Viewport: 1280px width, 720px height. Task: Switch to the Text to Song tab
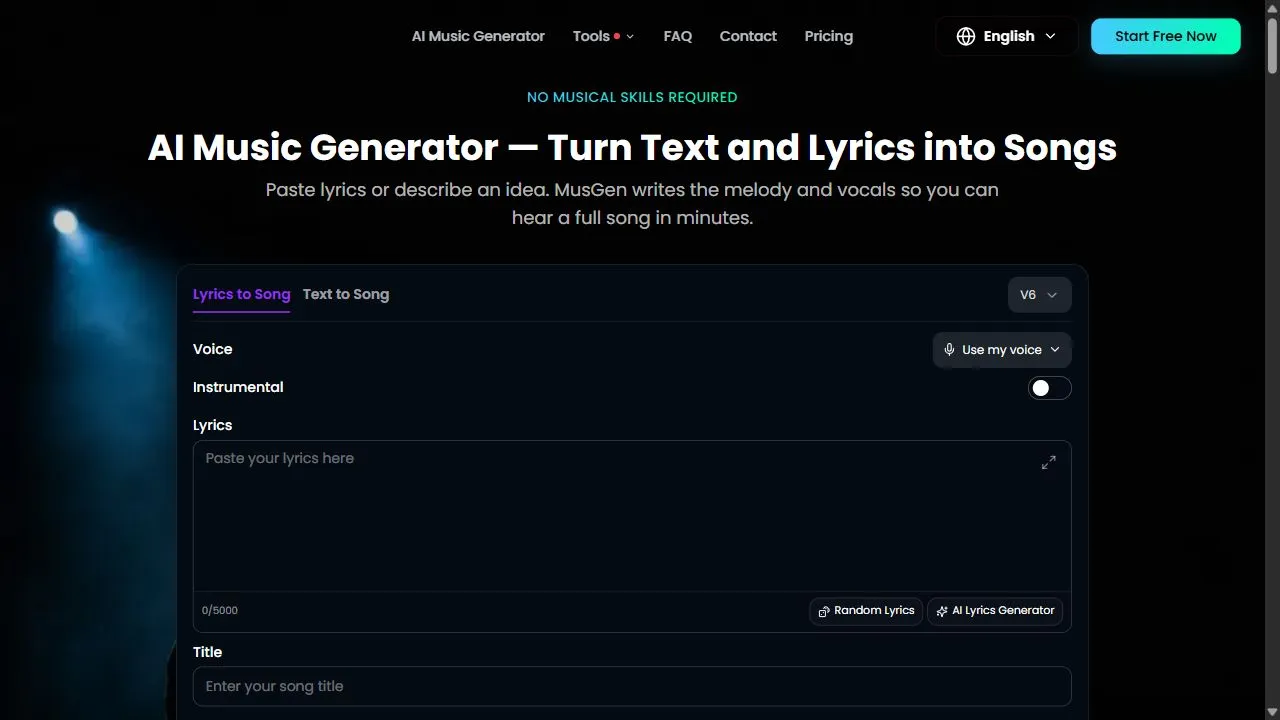tap(346, 294)
